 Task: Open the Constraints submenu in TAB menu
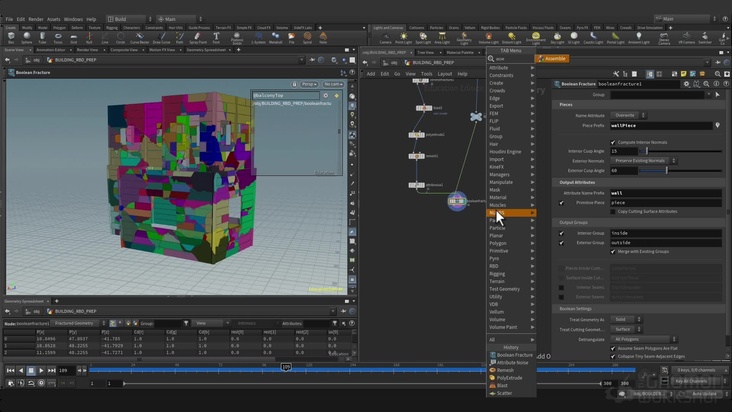[x=511, y=75]
